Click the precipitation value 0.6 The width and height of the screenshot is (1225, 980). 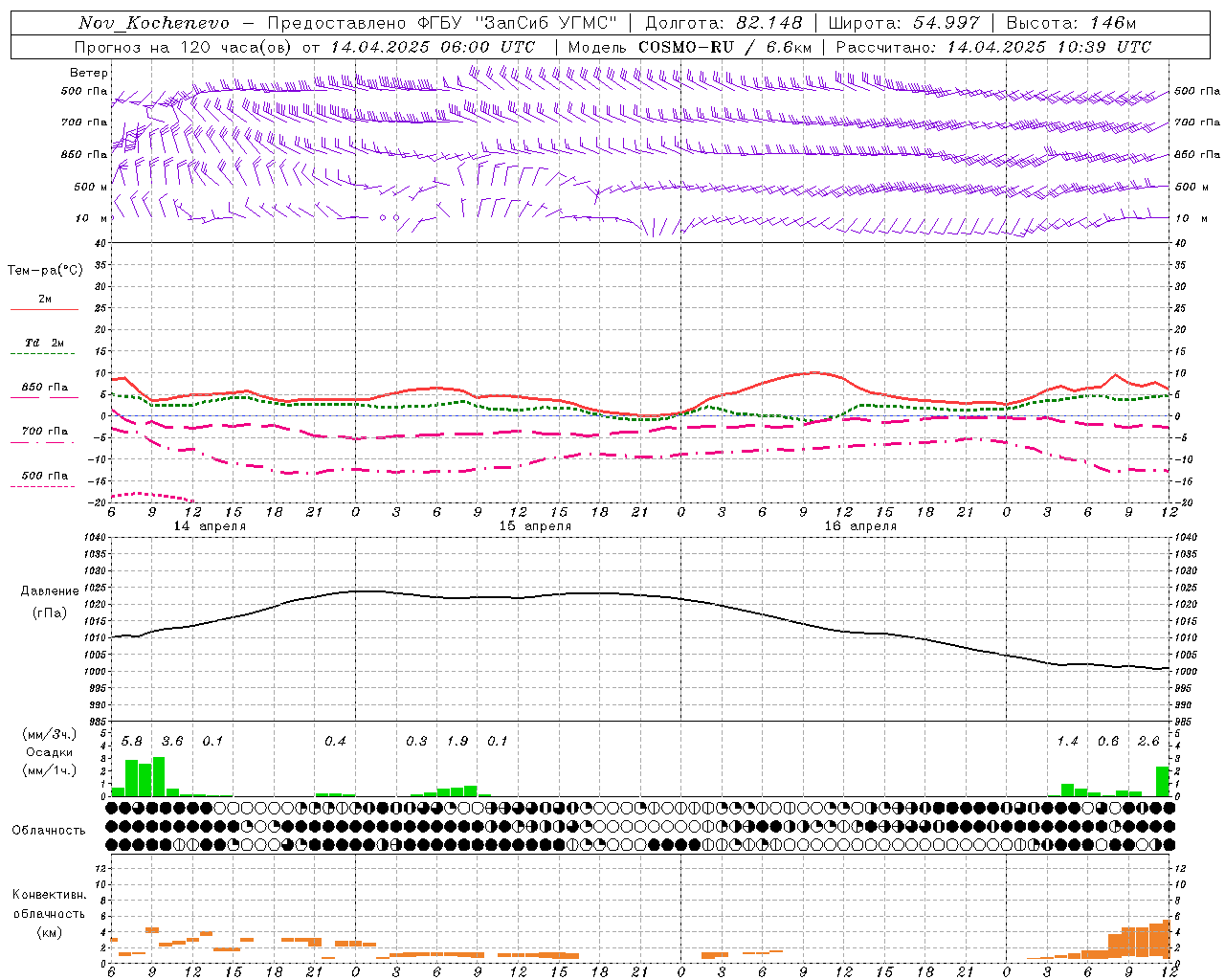tap(1108, 742)
